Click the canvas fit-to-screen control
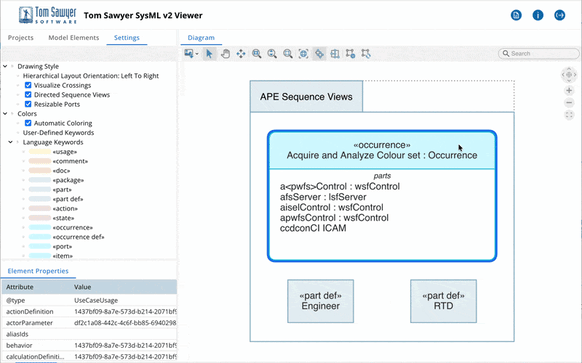 [569, 115]
